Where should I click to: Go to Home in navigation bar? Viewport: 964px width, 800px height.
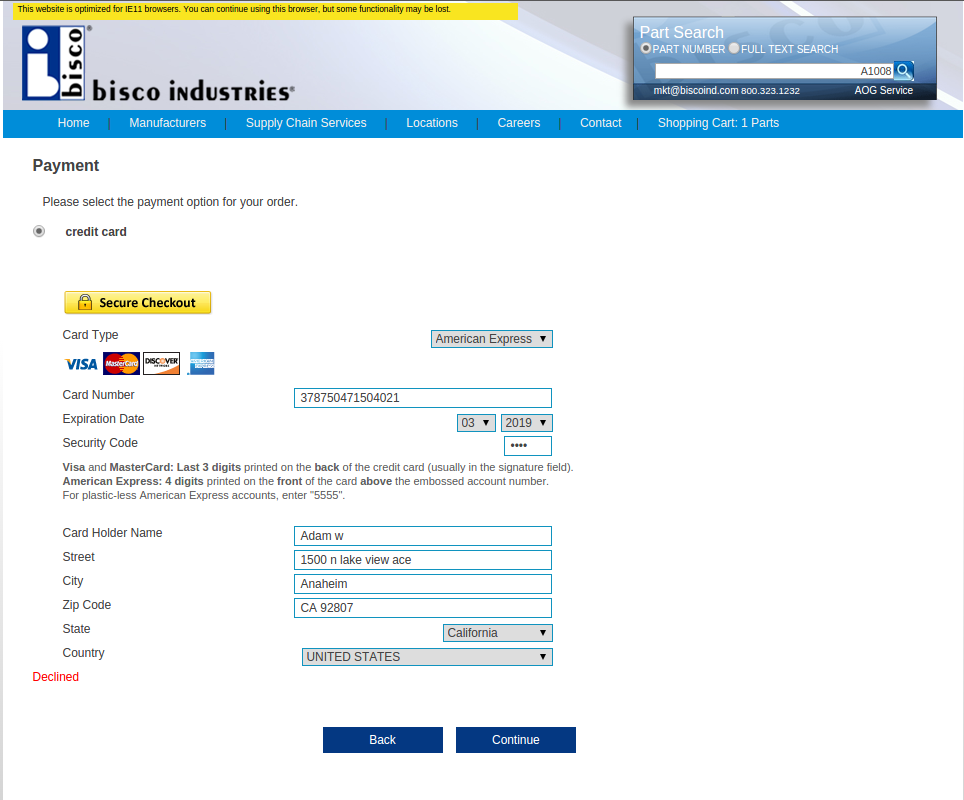(74, 123)
